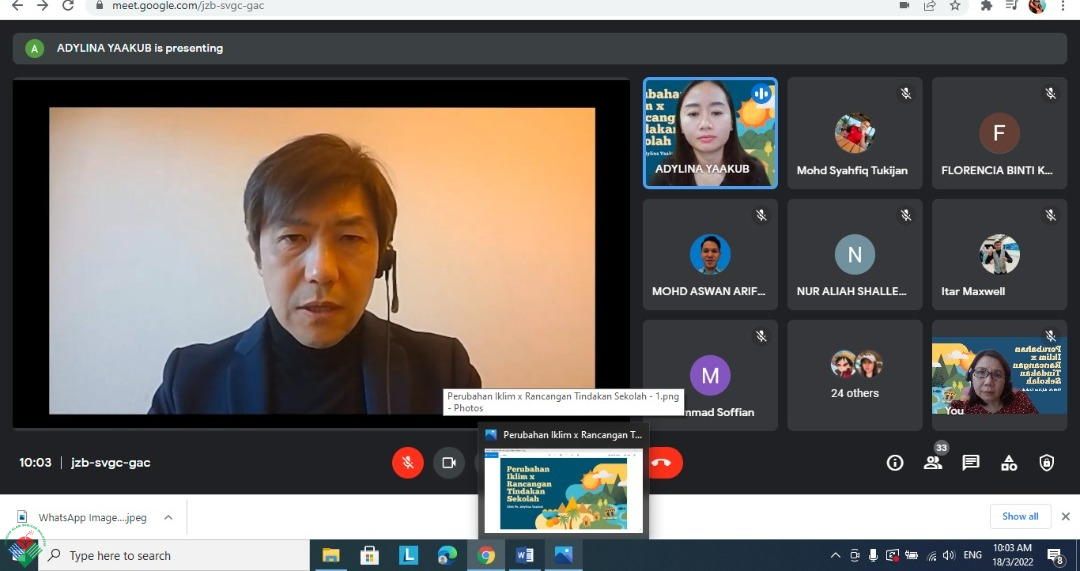Image resolution: width=1080 pixels, height=571 pixels.
Task: Open host controls shield-lock icon
Action: [1046, 463]
